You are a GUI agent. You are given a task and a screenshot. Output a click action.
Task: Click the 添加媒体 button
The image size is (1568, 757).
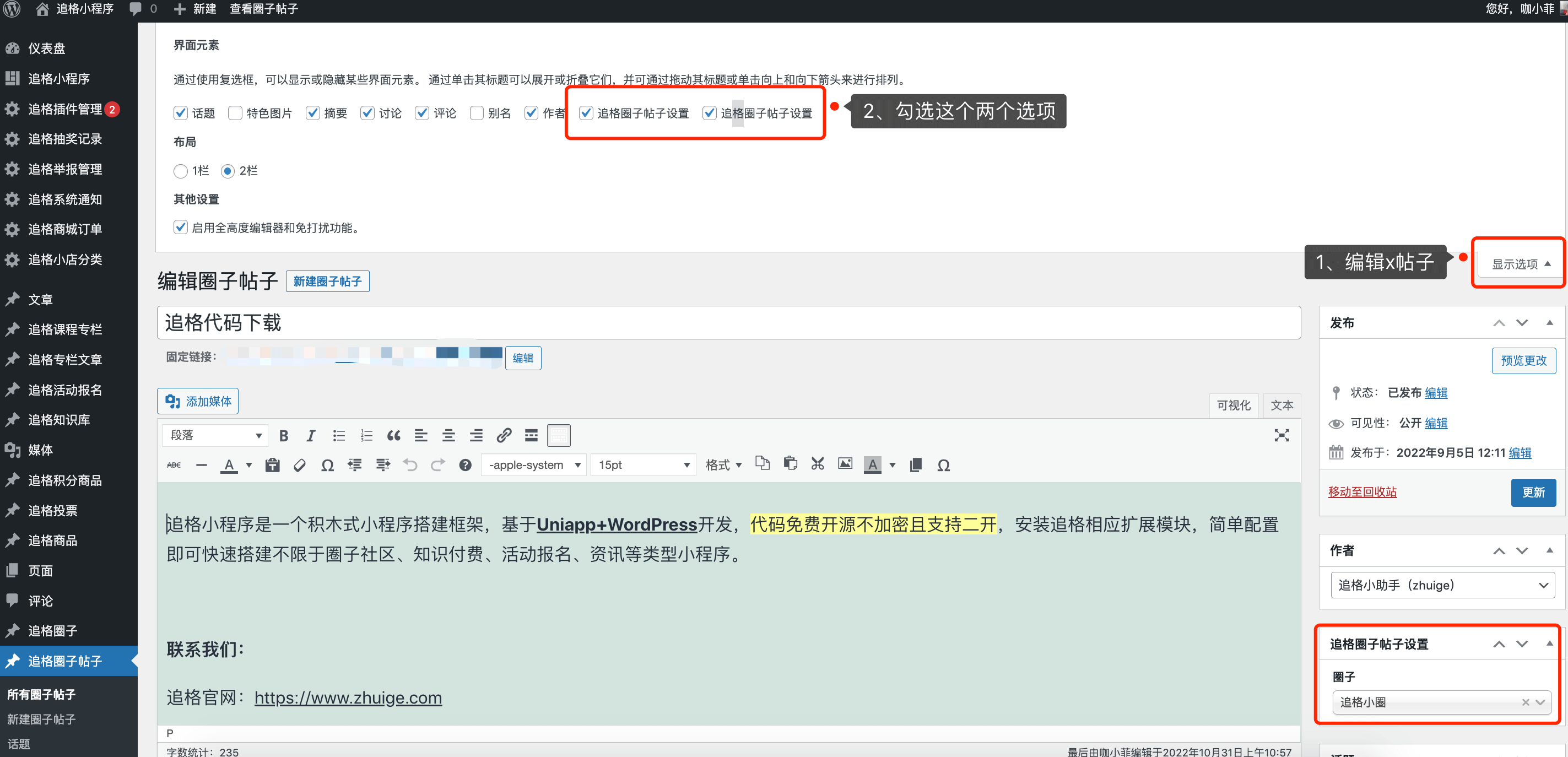198,402
